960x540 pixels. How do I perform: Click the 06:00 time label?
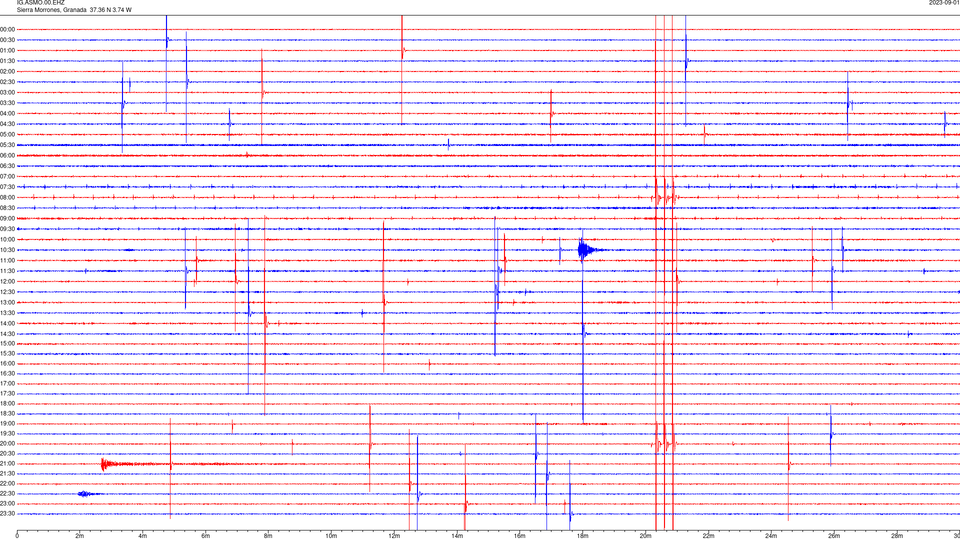click(x=8, y=156)
